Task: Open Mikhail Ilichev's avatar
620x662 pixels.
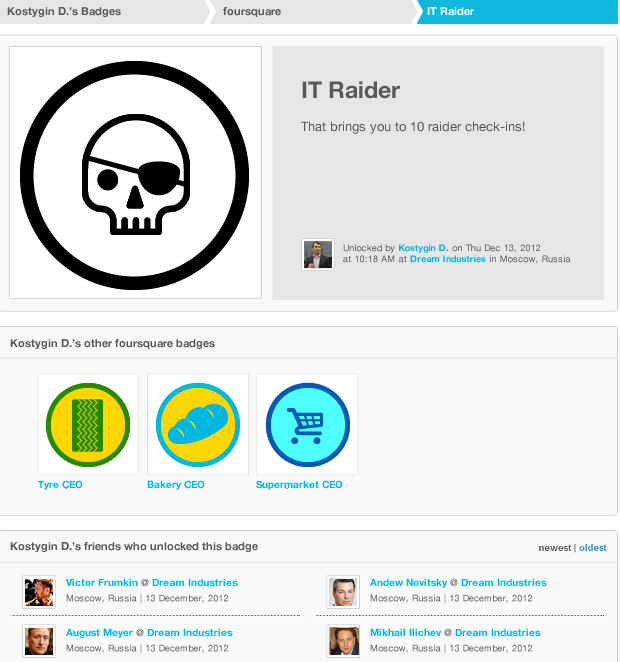Action: [x=343, y=641]
